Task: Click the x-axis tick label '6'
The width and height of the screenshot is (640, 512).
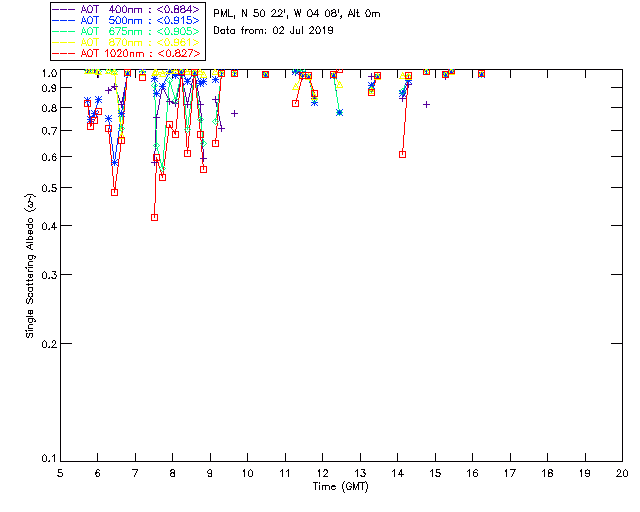Action: point(98,473)
